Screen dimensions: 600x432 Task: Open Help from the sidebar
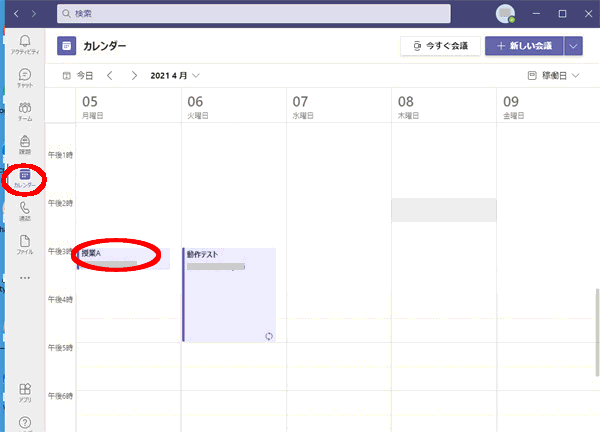[x=24, y=424]
